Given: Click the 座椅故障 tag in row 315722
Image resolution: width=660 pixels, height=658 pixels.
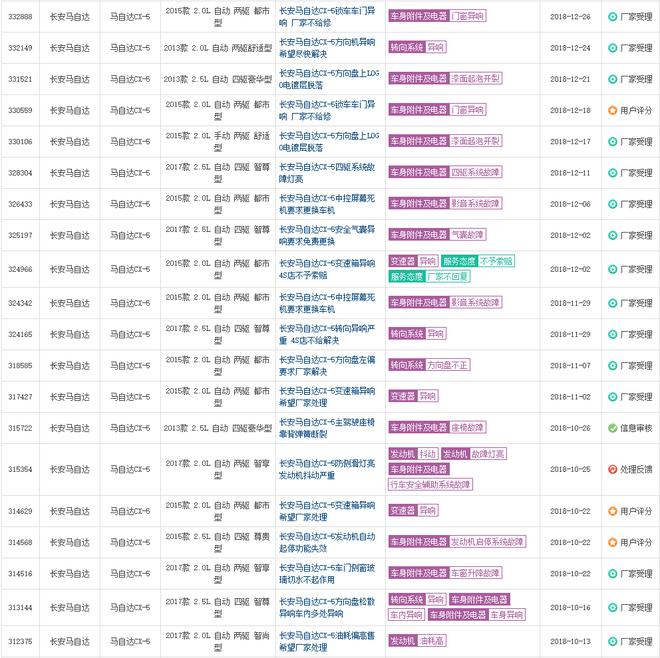Looking at the screenshot, I should coord(467,428).
